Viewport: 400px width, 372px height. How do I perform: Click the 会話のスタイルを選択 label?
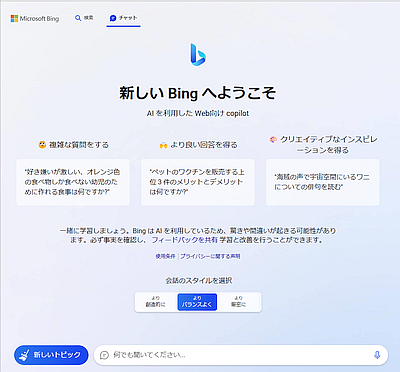pos(199,281)
